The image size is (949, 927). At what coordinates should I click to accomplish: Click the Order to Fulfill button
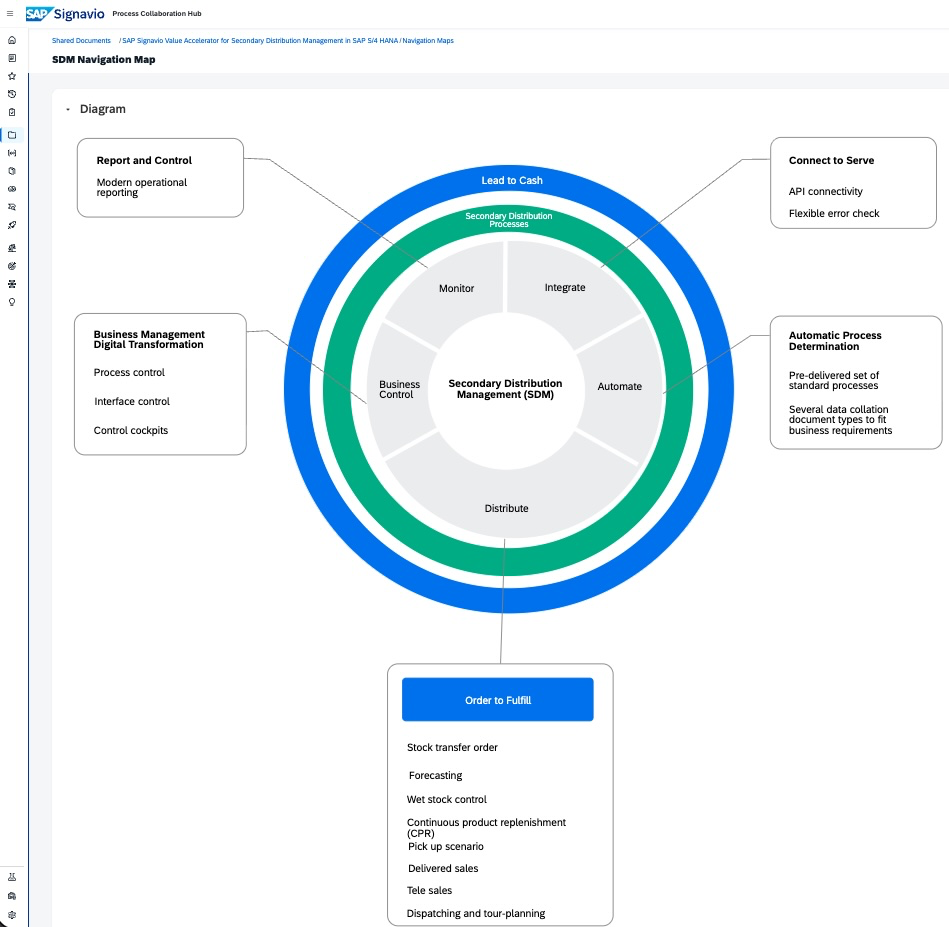click(x=497, y=700)
